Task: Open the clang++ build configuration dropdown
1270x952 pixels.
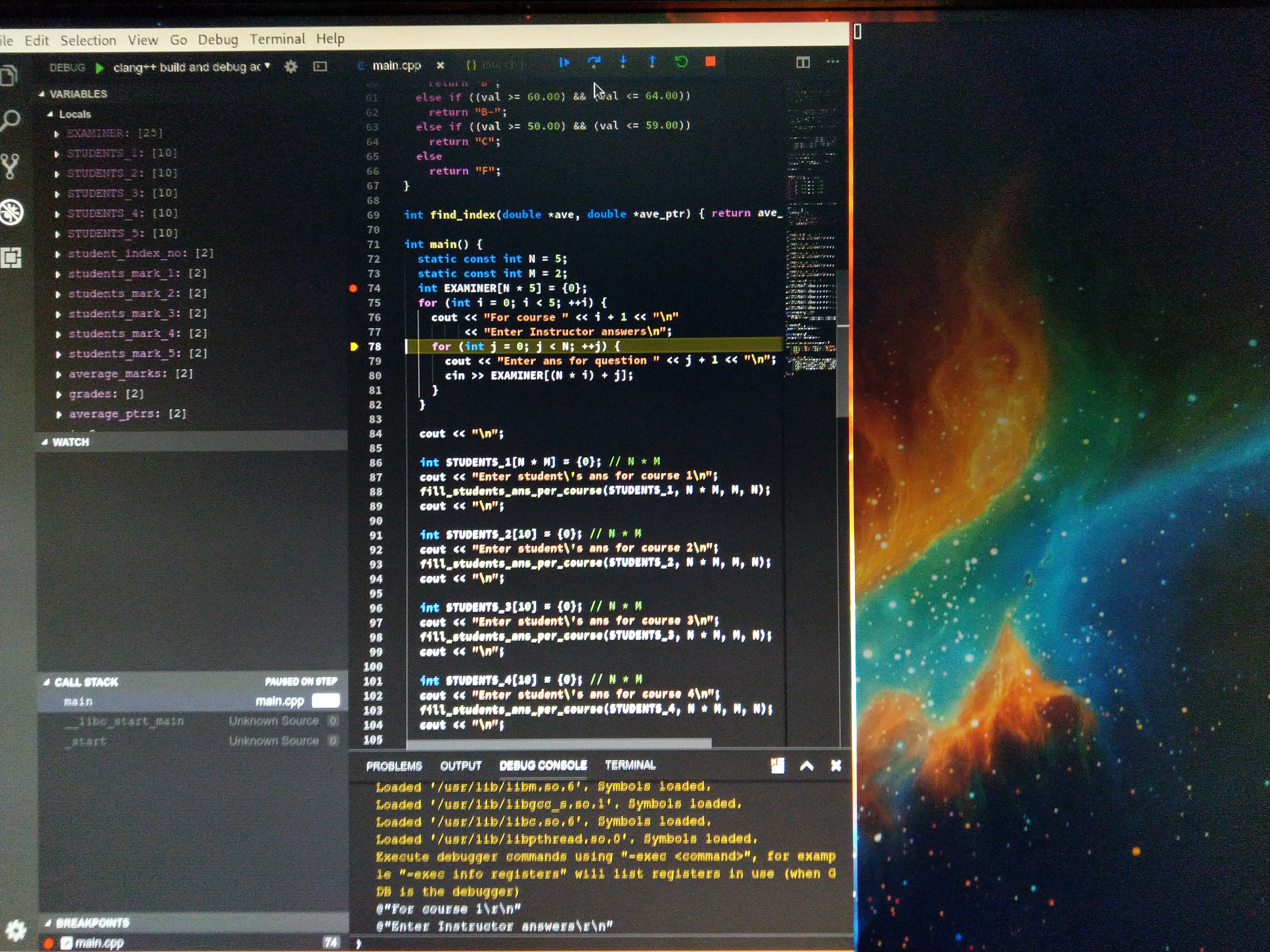Action: 190,67
